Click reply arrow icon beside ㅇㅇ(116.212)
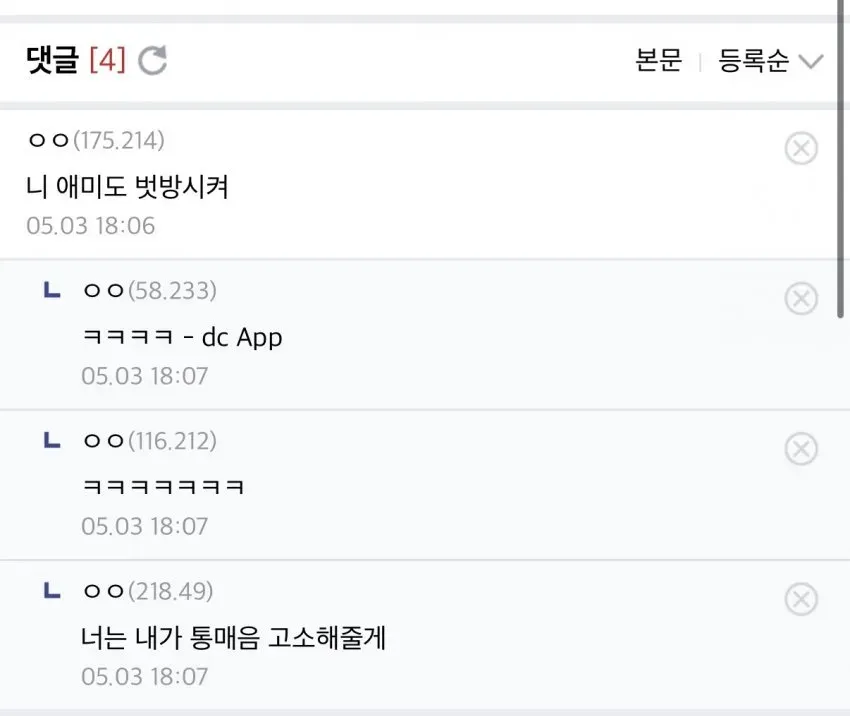This screenshot has height=716, width=850. pos(51,440)
